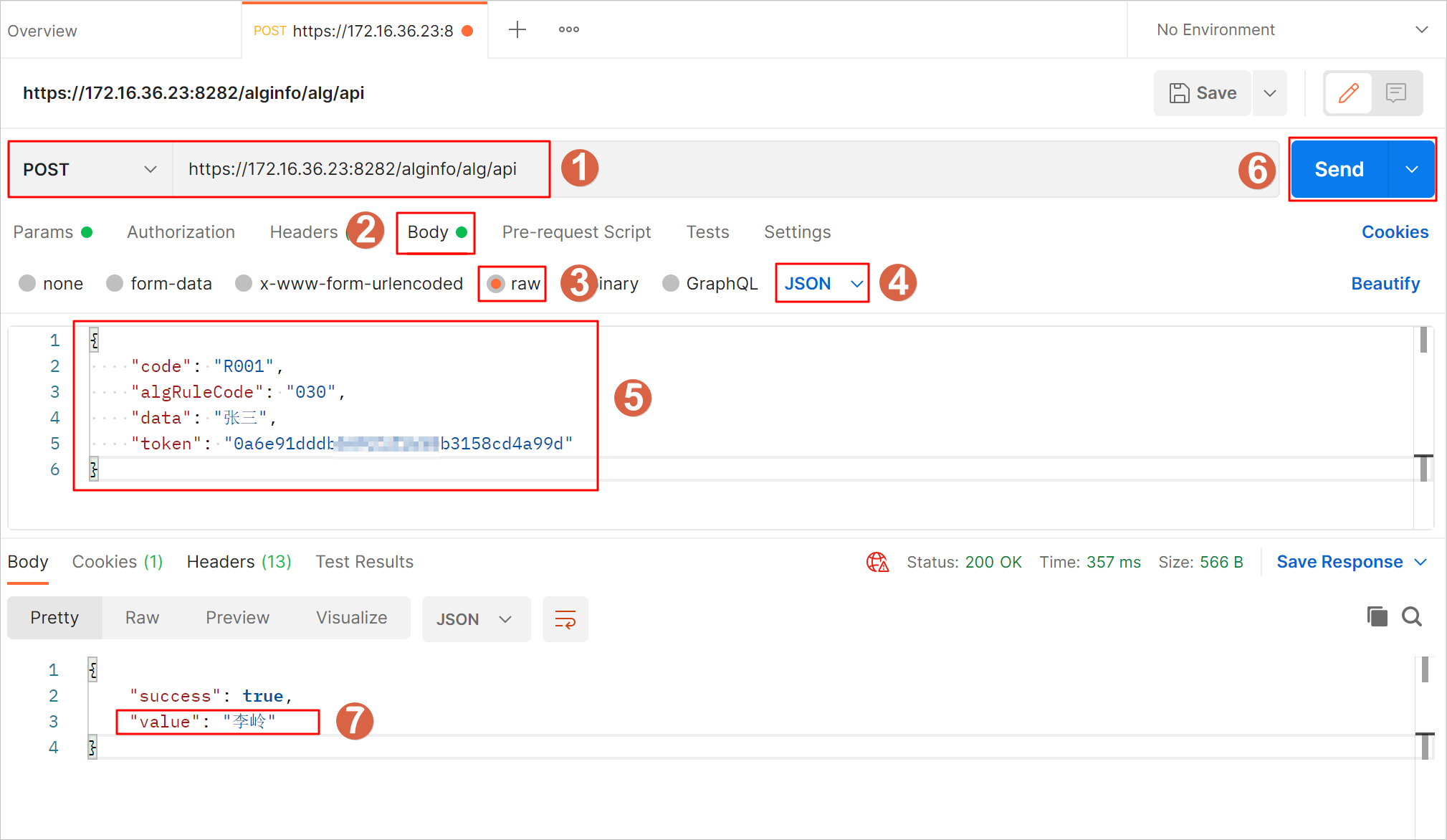1447x840 pixels.
Task: Open the response JSON format dropdown
Action: 476,619
